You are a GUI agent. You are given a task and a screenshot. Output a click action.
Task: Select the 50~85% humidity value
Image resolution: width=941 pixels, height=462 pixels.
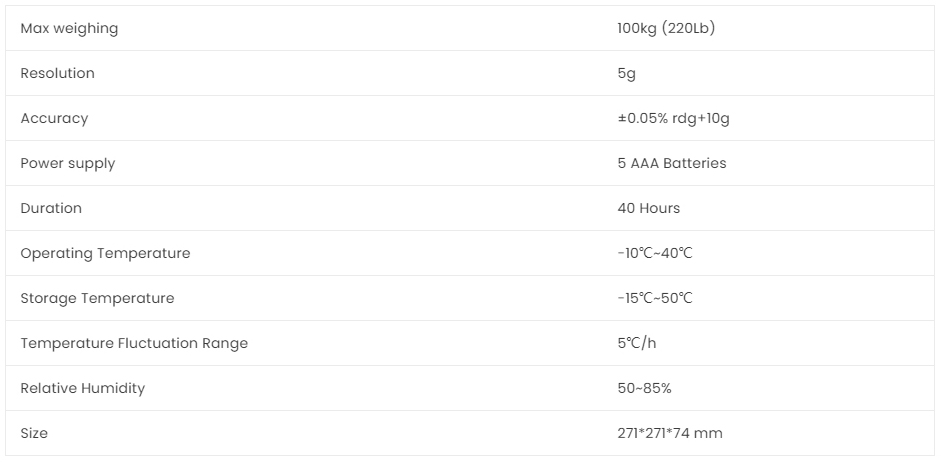[x=645, y=388]
